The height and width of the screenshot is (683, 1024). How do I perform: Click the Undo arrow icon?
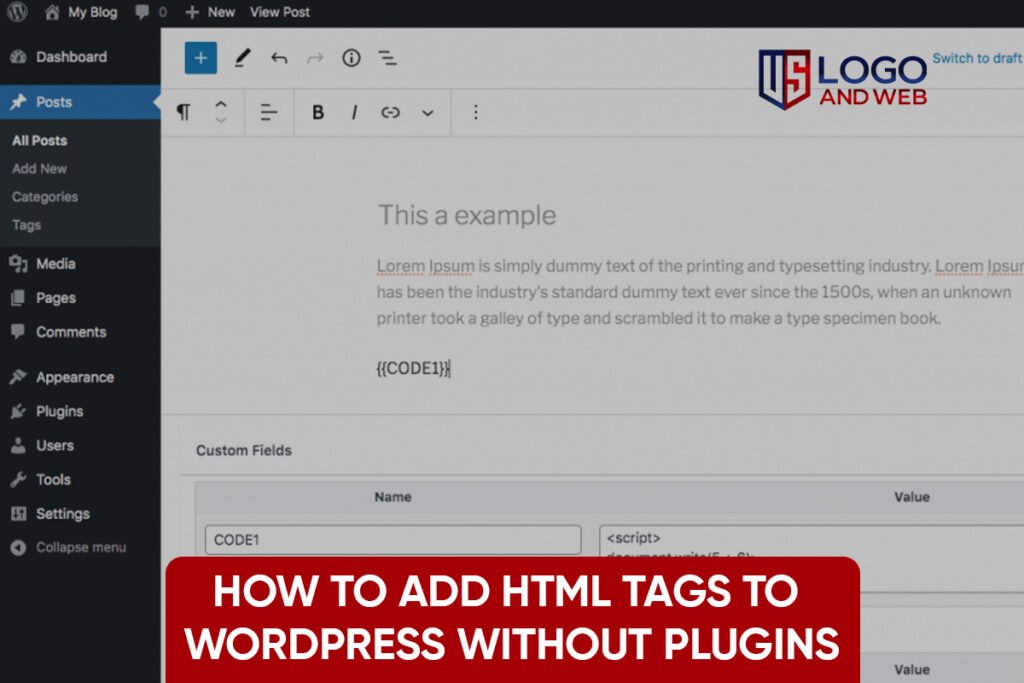[x=279, y=58]
